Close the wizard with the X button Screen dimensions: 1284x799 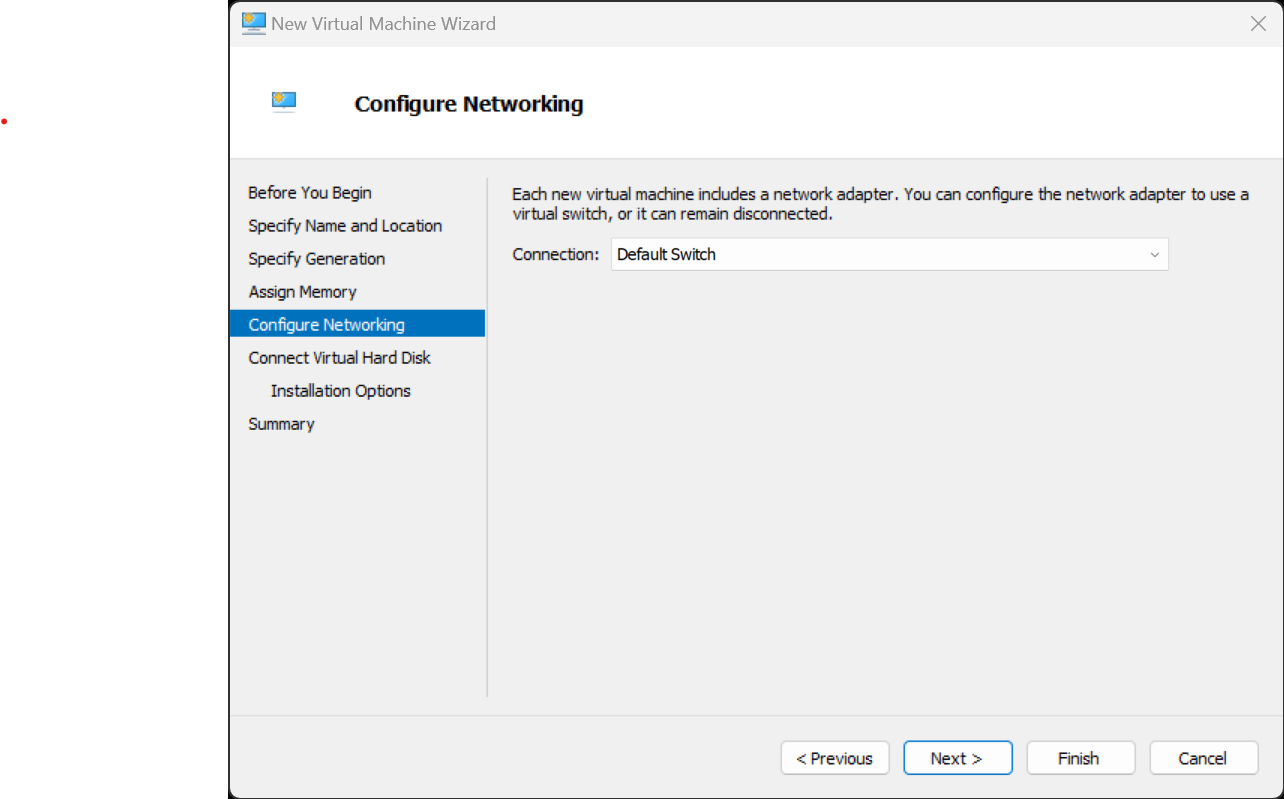tap(1258, 24)
